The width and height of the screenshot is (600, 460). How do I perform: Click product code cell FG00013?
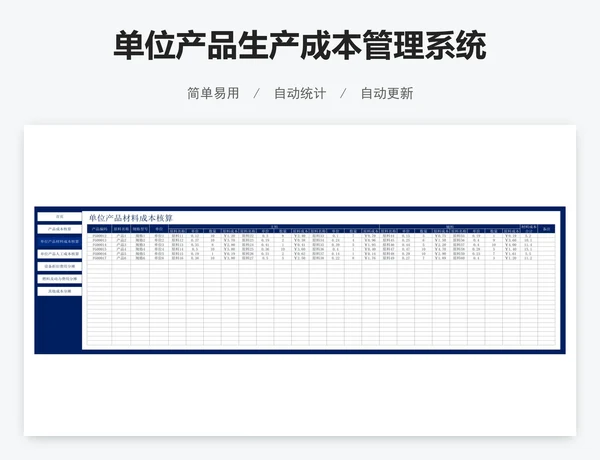[x=99, y=240]
